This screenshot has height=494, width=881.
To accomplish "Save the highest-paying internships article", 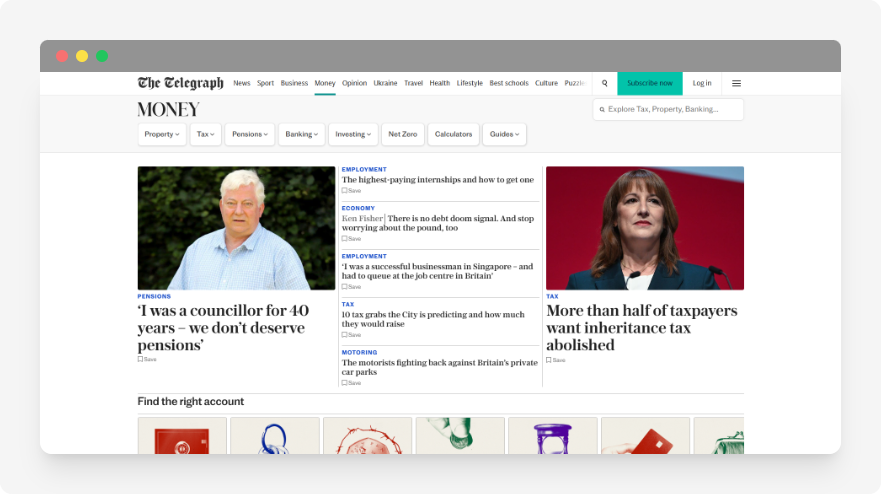I will pos(351,191).
